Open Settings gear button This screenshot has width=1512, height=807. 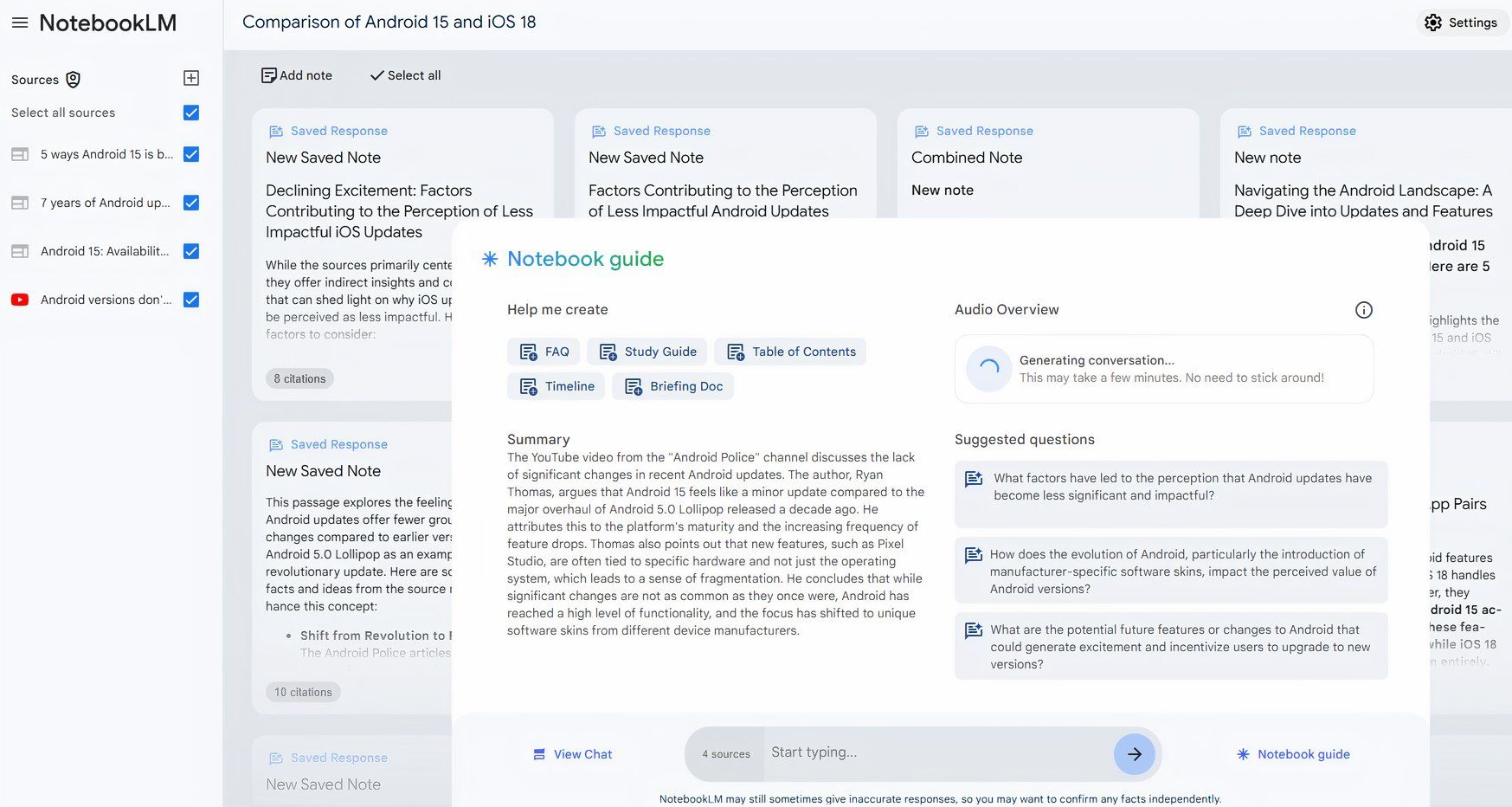point(1461,23)
